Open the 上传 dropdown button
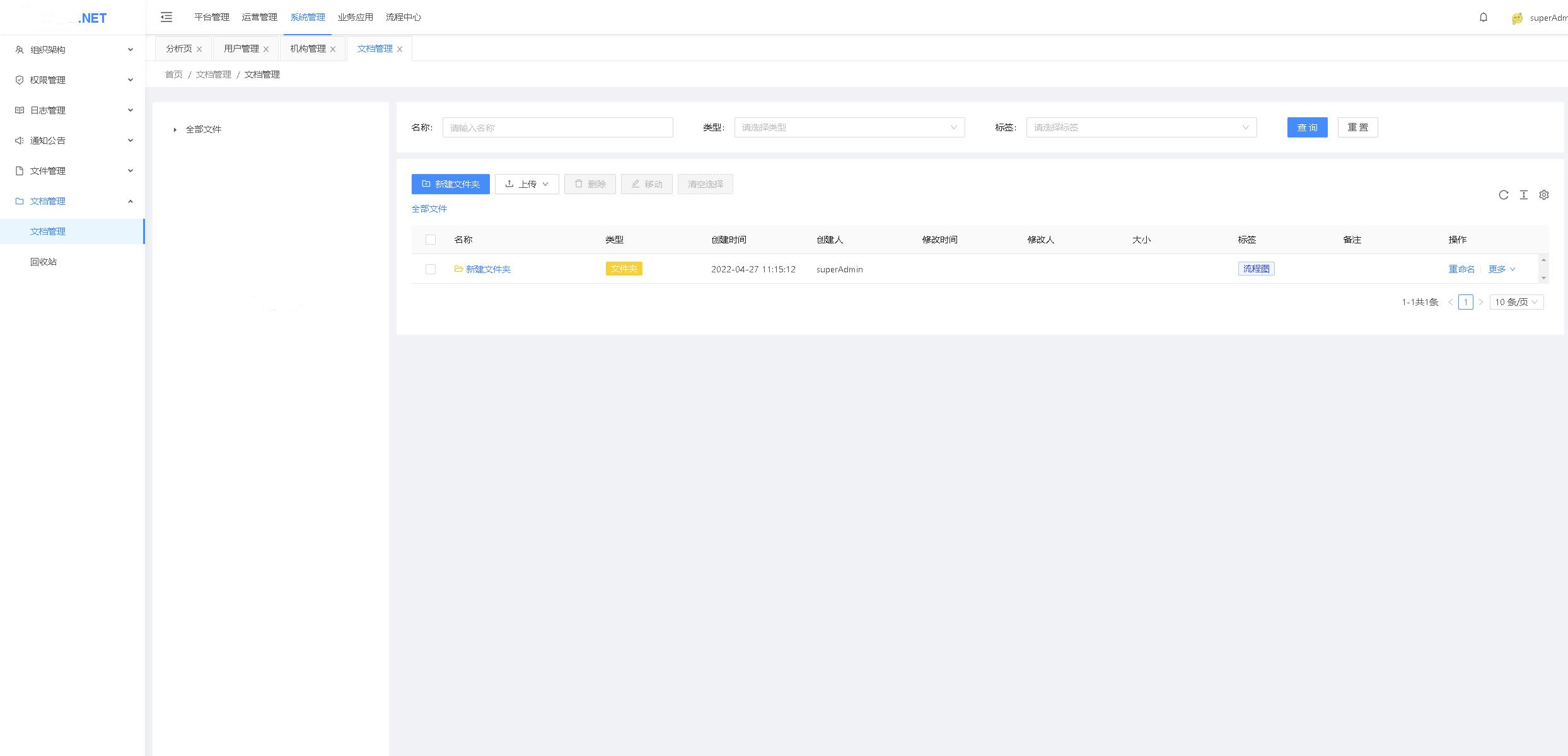Viewport: 1568px width, 756px height. point(526,184)
